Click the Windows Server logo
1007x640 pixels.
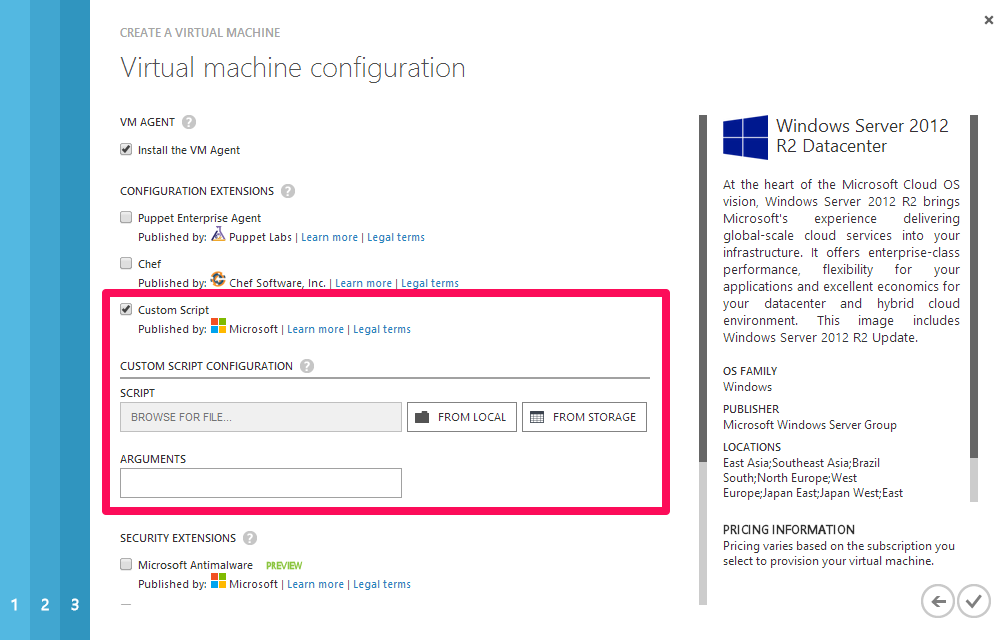pyautogui.click(x=745, y=137)
